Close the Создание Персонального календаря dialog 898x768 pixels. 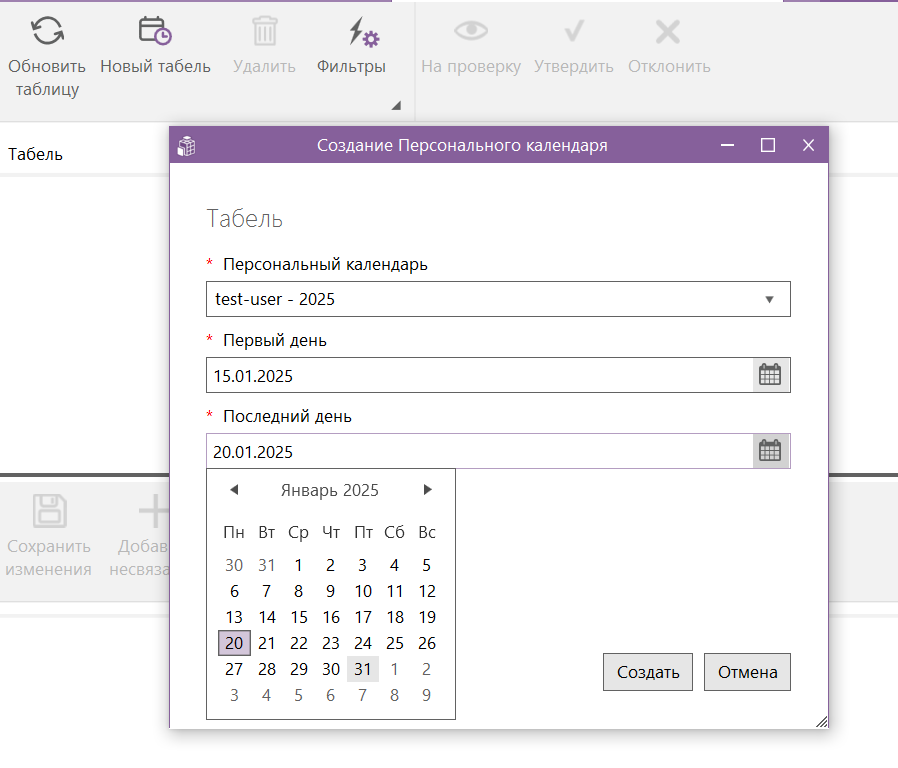808,145
